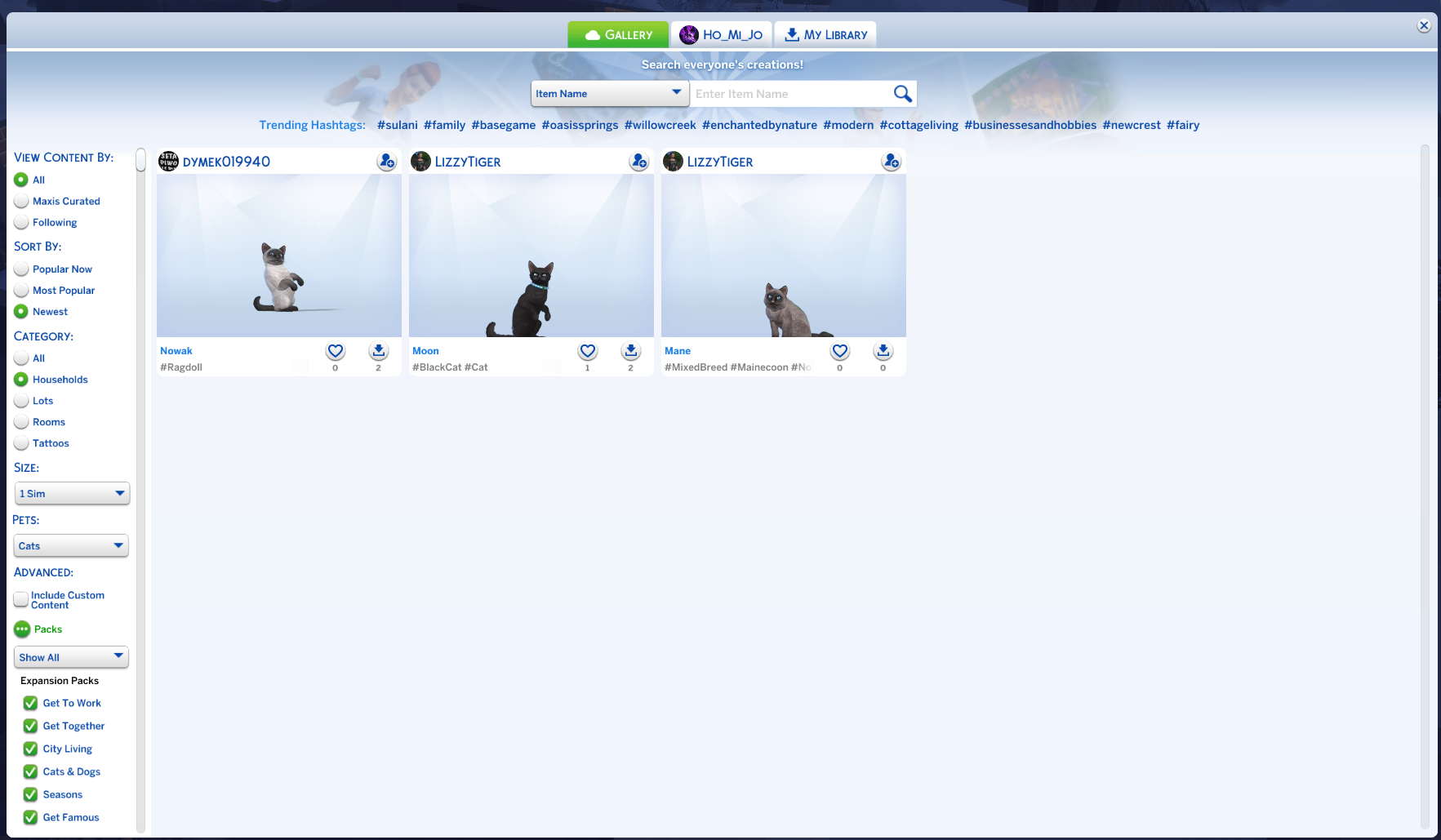
Task: Enable Include Custom Content checkbox
Action: click(x=21, y=600)
